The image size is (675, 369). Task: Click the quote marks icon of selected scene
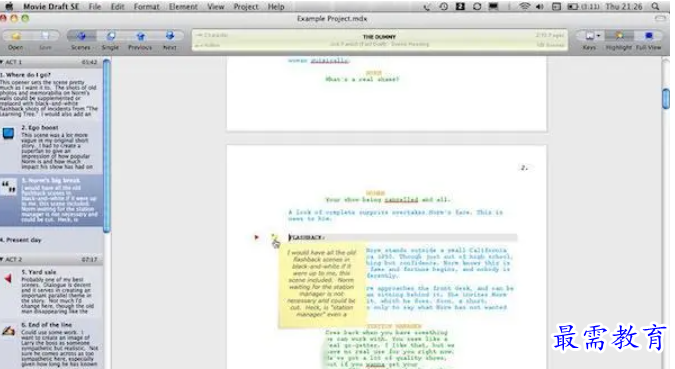(x=8, y=187)
